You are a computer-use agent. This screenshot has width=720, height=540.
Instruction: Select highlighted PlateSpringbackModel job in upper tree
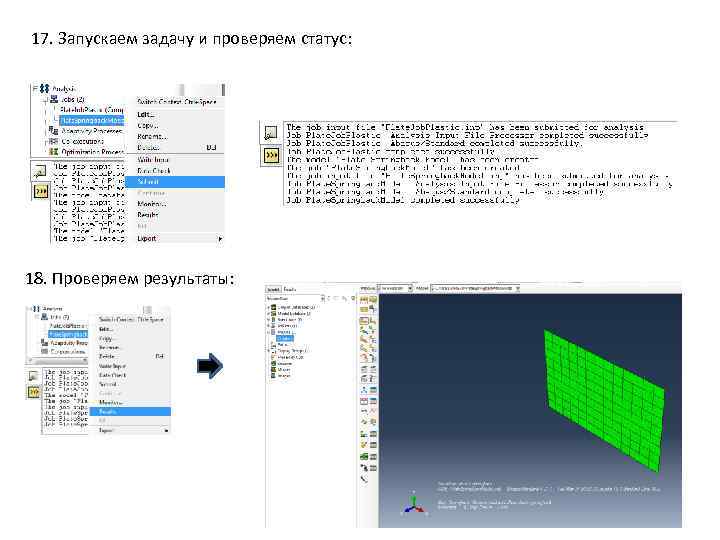[x=91, y=120]
